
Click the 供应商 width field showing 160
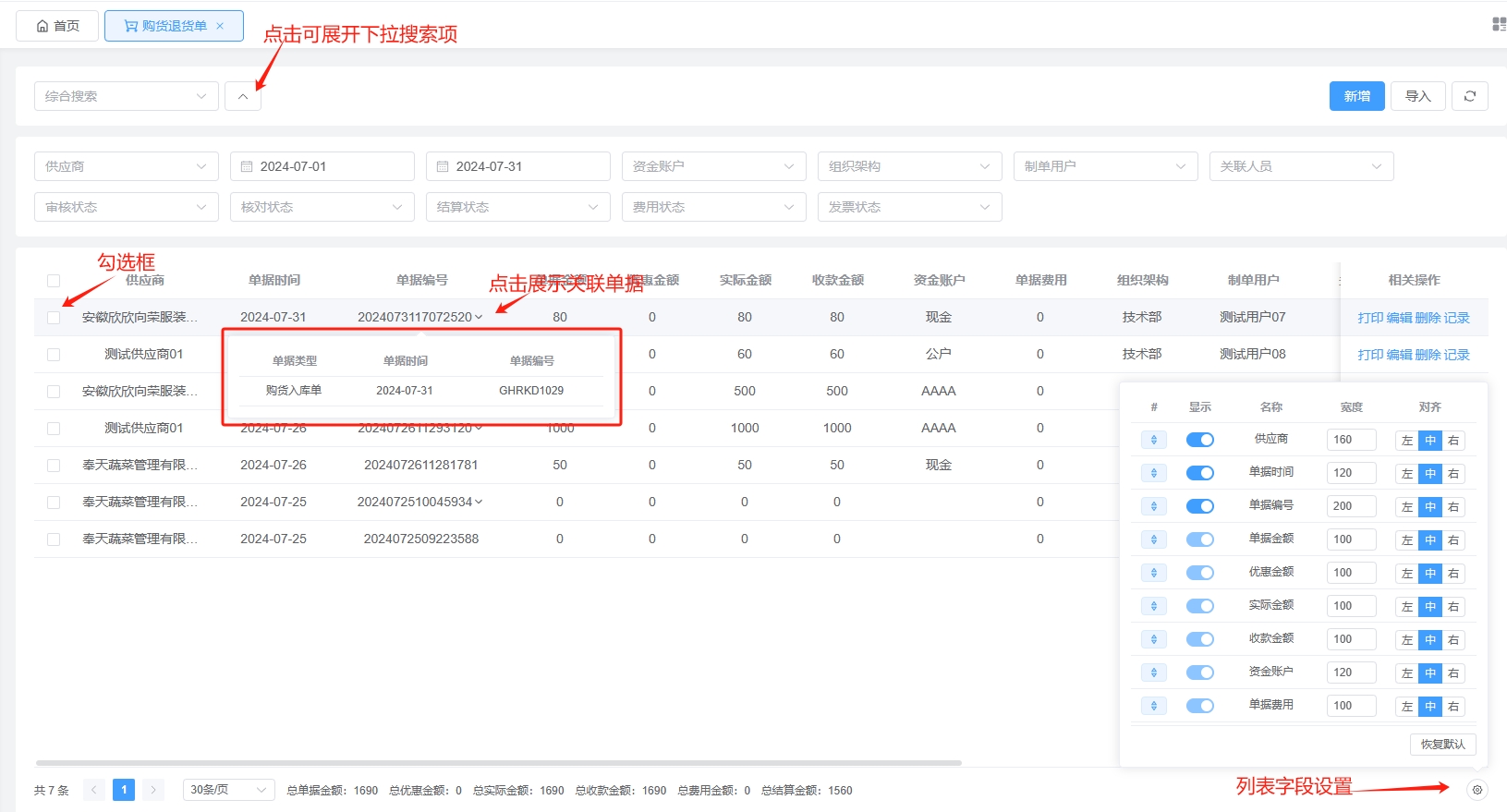pyautogui.click(x=1351, y=440)
